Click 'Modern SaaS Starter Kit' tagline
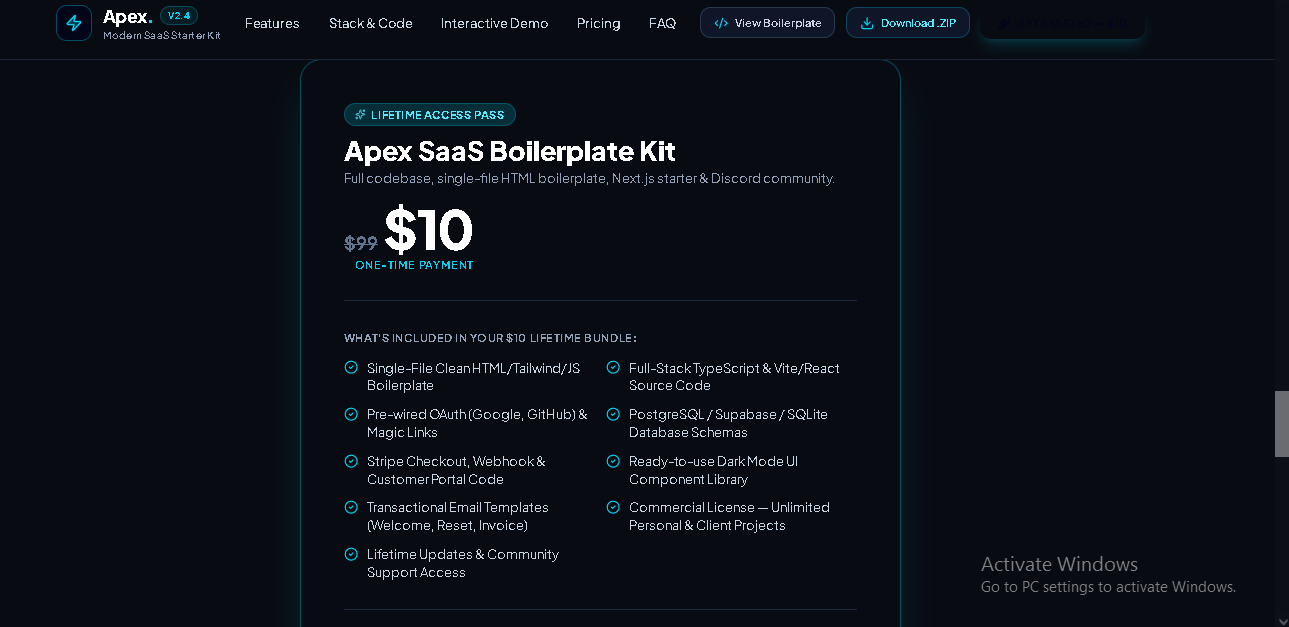Image resolution: width=1289 pixels, height=627 pixels. (x=162, y=35)
